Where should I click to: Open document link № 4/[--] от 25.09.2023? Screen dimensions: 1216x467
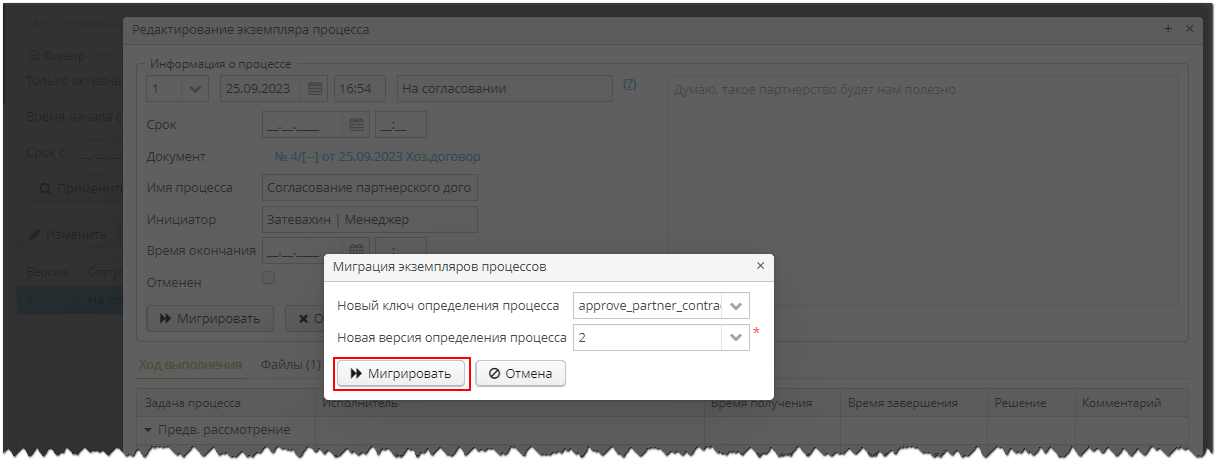(377, 157)
